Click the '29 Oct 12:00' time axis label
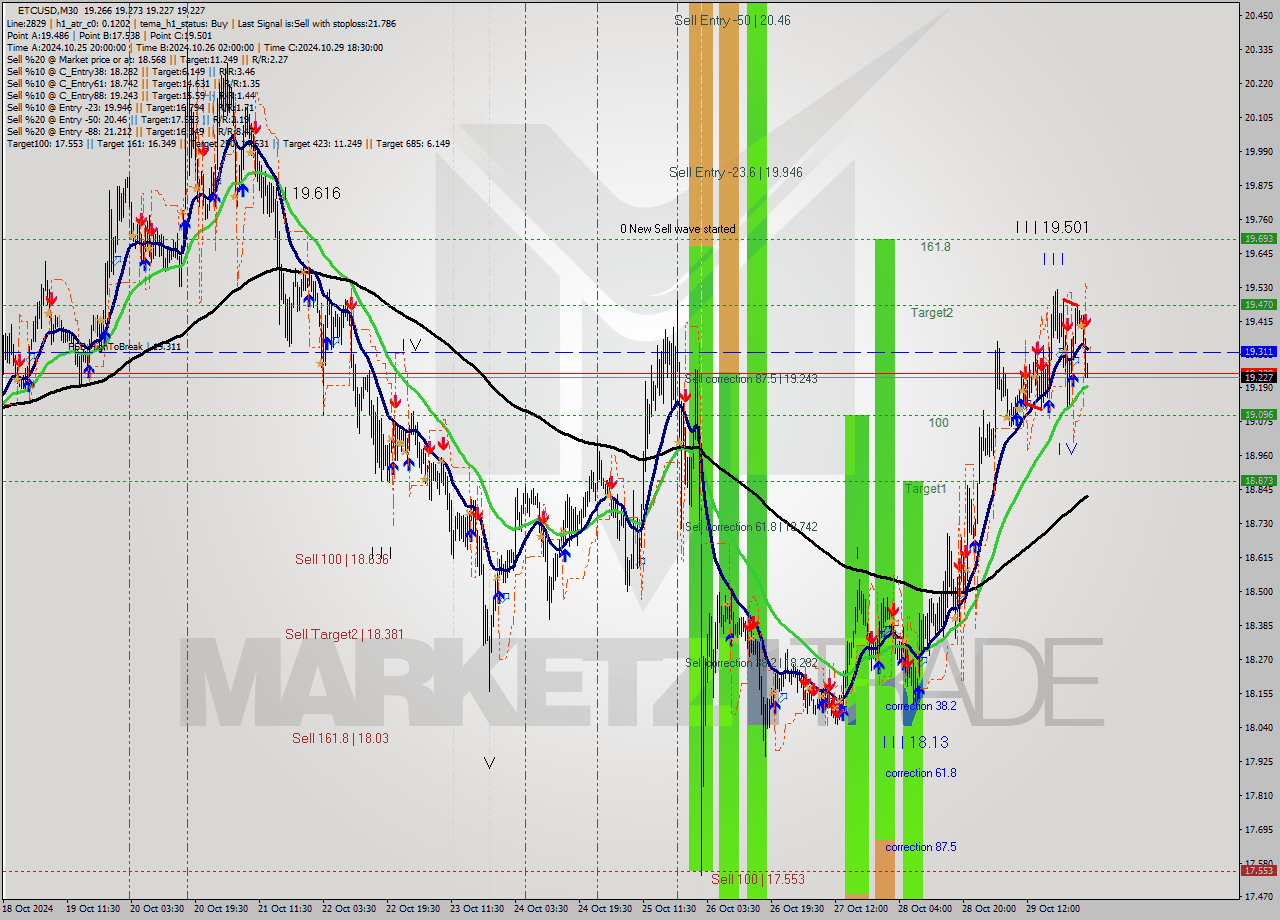1280x920 pixels. (x=1053, y=909)
